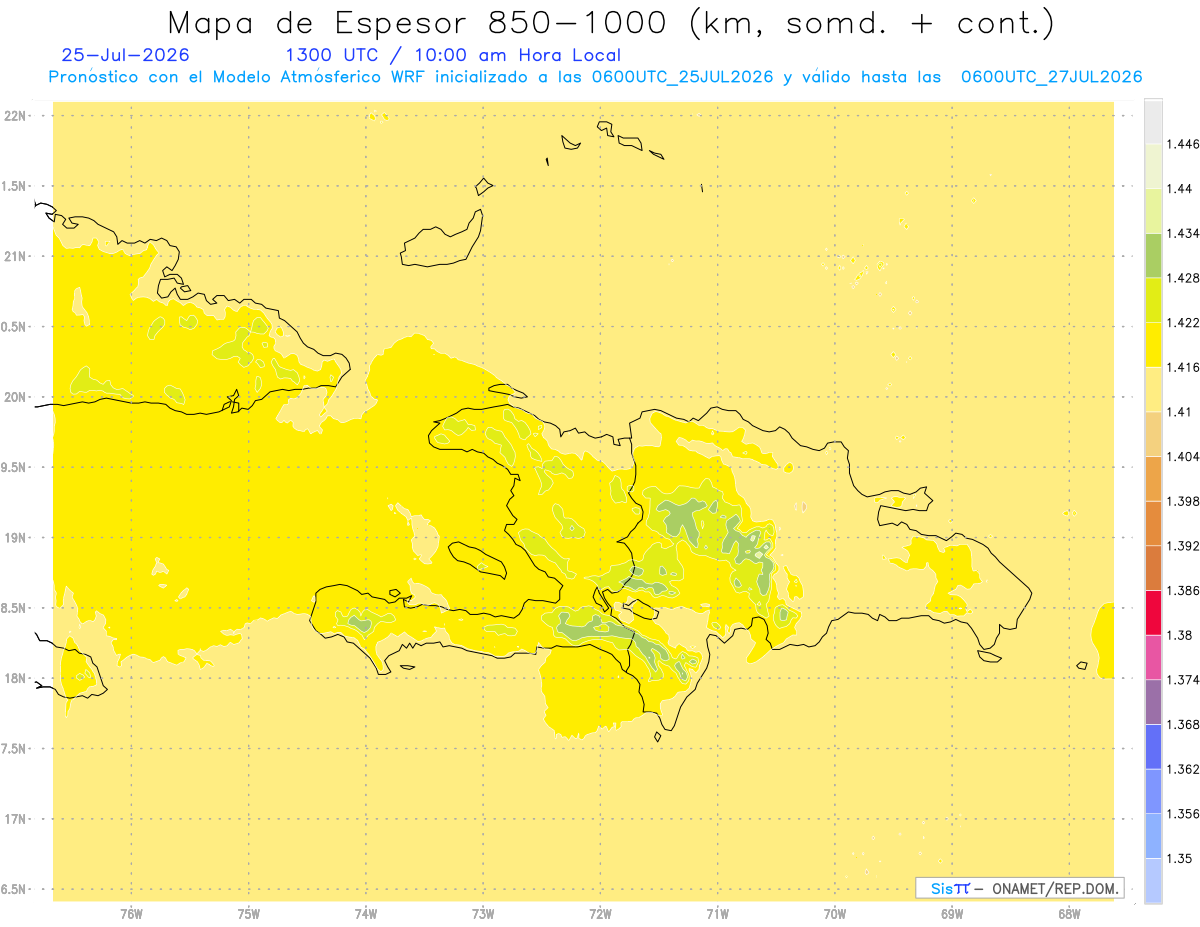Click the legend value '1.392'

[1183, 546]
